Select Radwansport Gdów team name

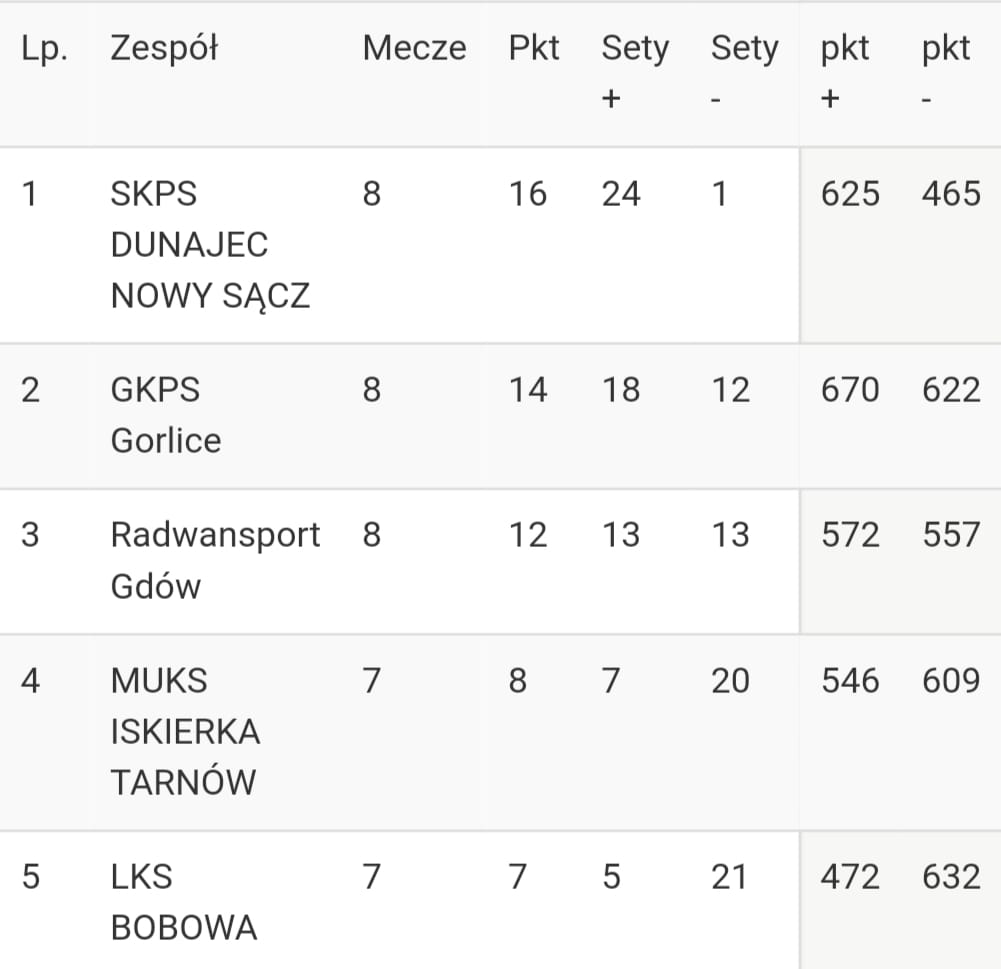click(215, 560)
